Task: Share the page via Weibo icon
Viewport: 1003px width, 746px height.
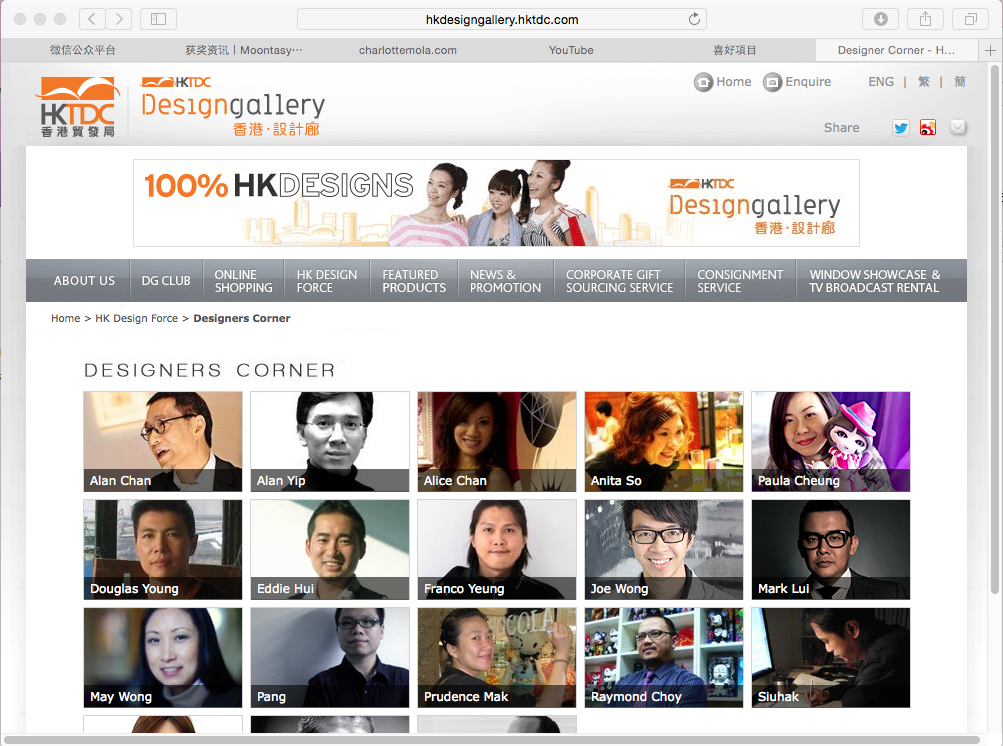Action: [x=928, y=128]
